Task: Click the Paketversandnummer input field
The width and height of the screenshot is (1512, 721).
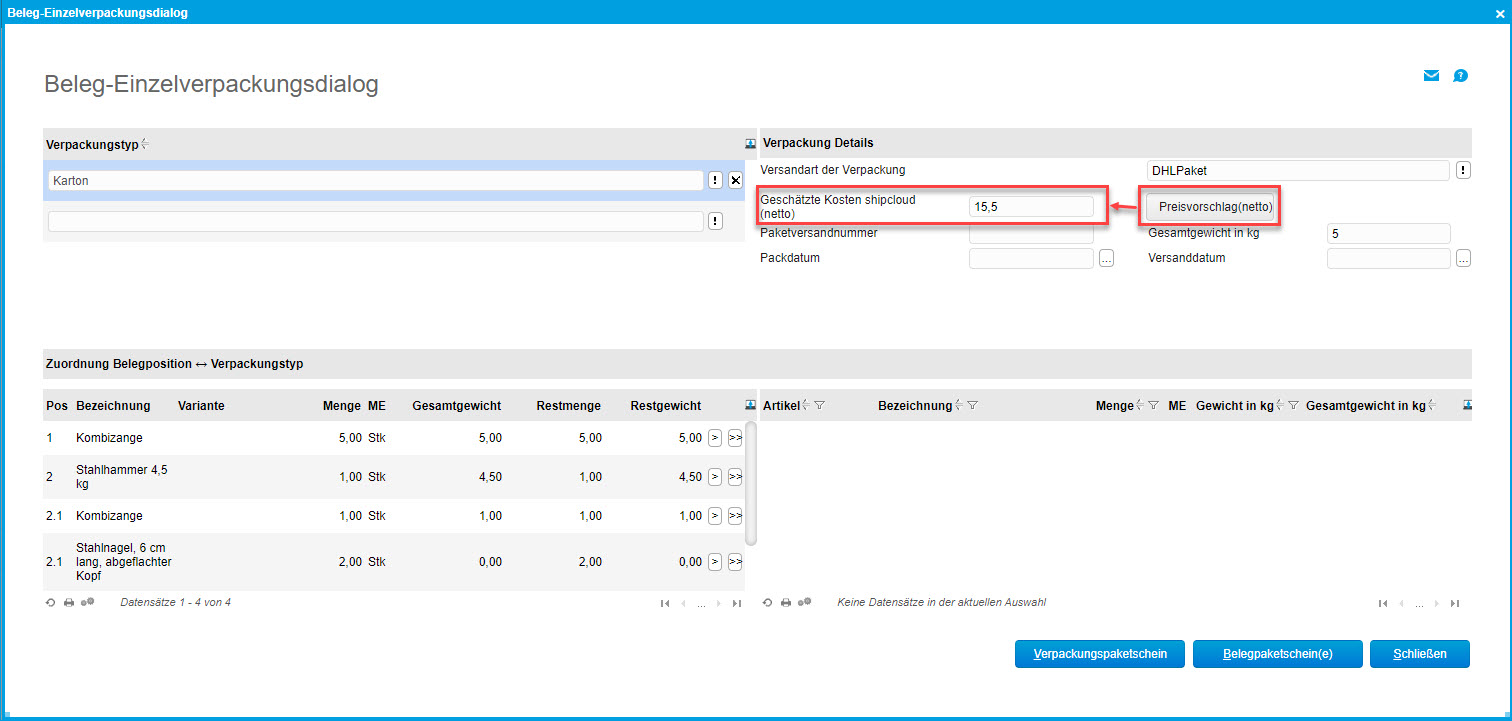Action: 1031,233
